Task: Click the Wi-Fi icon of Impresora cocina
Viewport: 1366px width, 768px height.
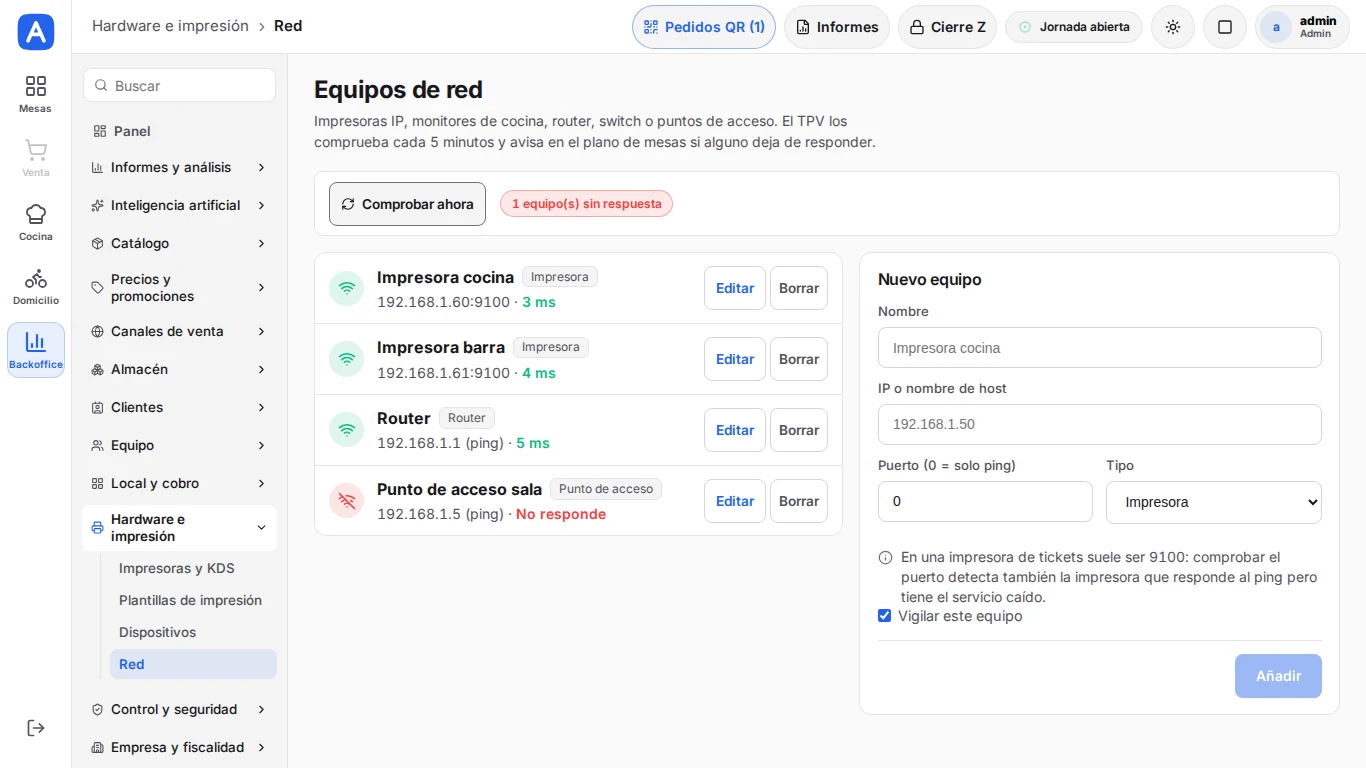Action: [x=347, y=288]
